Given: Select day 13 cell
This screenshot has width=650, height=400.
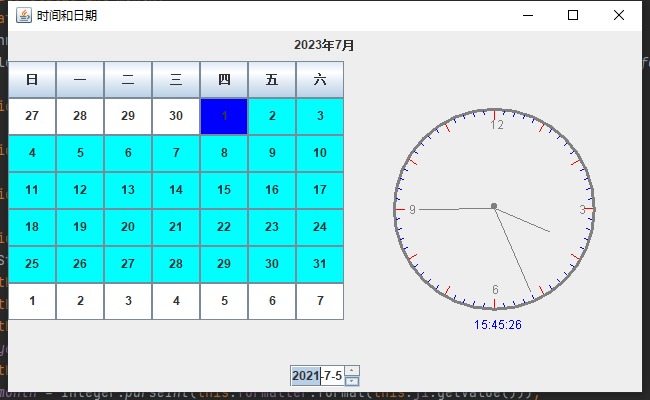Looking at the screenshot, I should click(128, 190).
